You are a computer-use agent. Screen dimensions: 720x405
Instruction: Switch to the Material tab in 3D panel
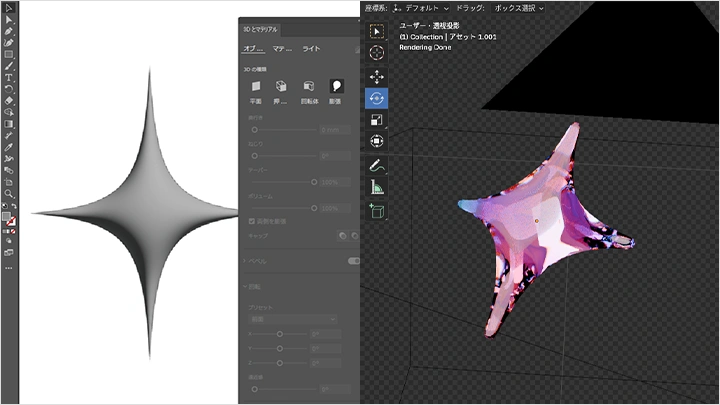pyautogui.click(x=282, y=49)
